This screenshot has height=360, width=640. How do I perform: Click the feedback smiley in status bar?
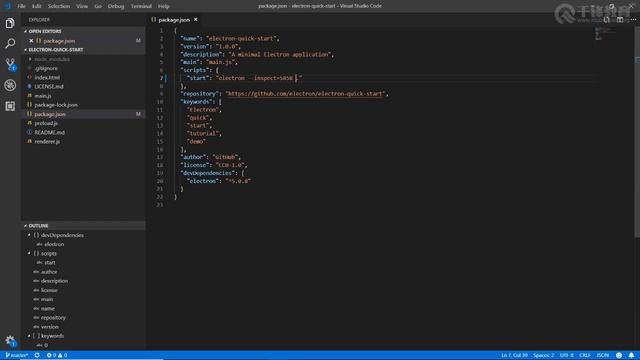(619, 356)
